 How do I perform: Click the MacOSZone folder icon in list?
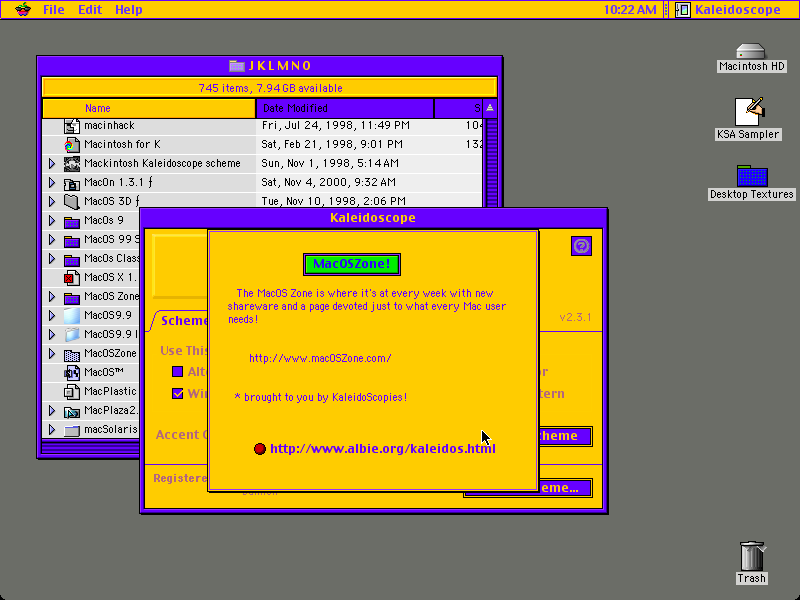(x=72, y=354)
